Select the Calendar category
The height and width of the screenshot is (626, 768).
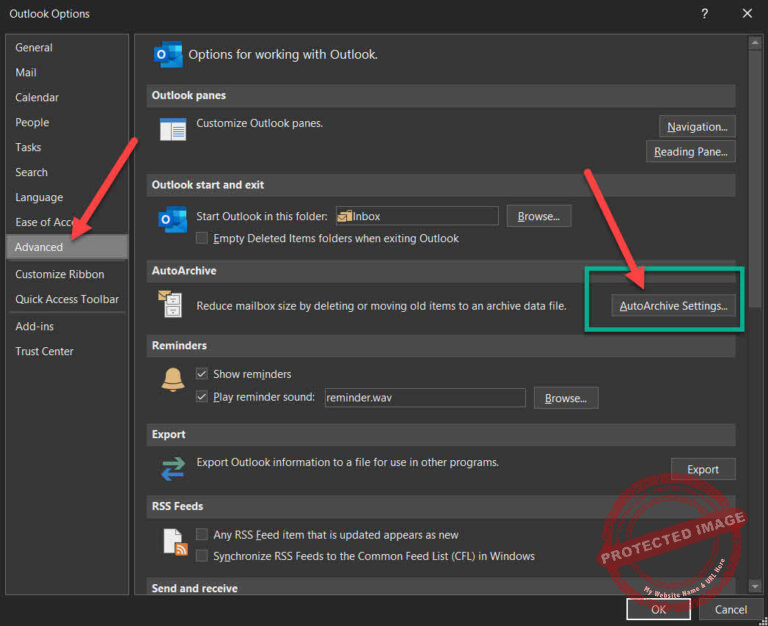[x=67, y=97]
